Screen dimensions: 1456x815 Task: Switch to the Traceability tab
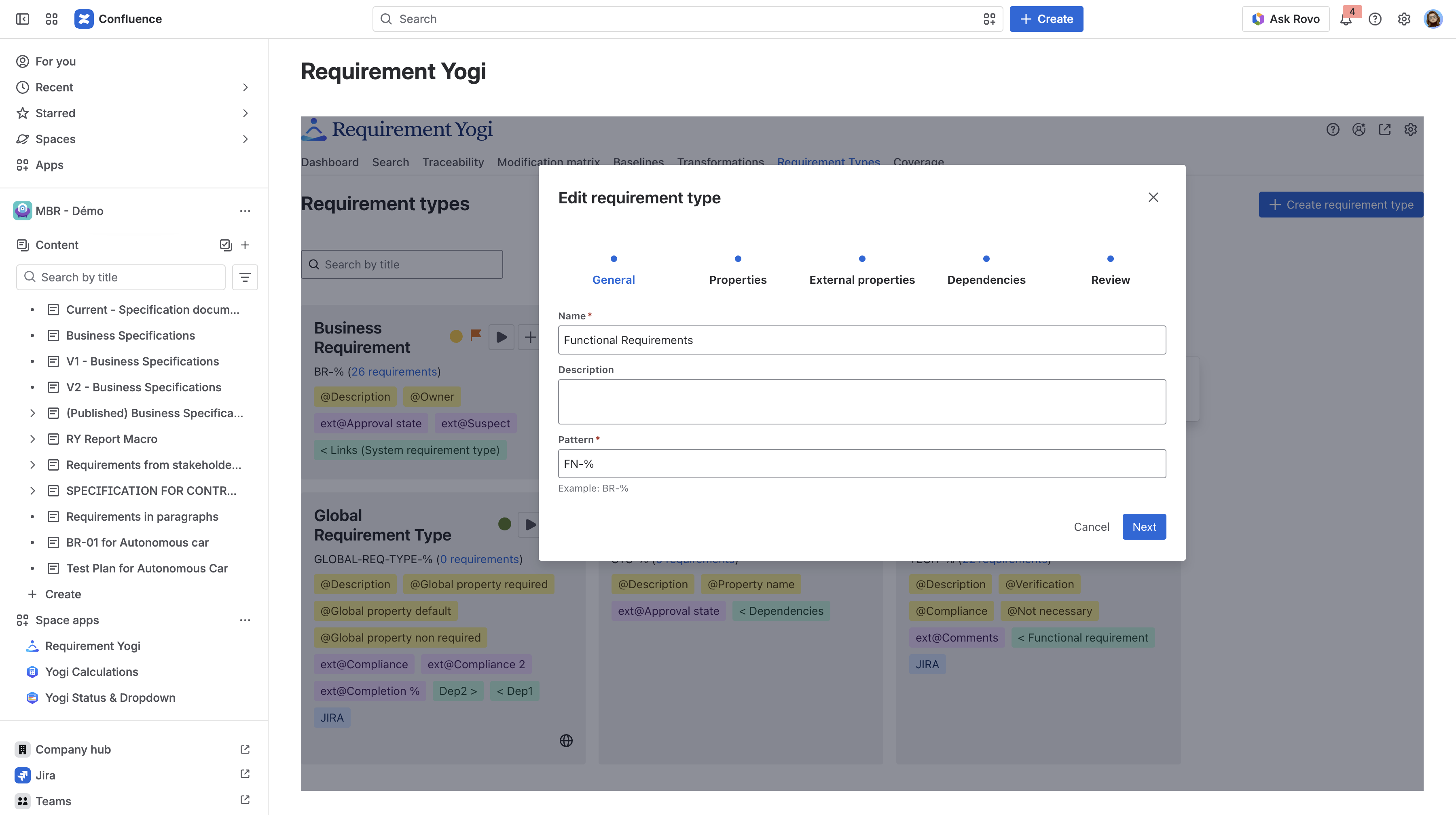(453, 163)
